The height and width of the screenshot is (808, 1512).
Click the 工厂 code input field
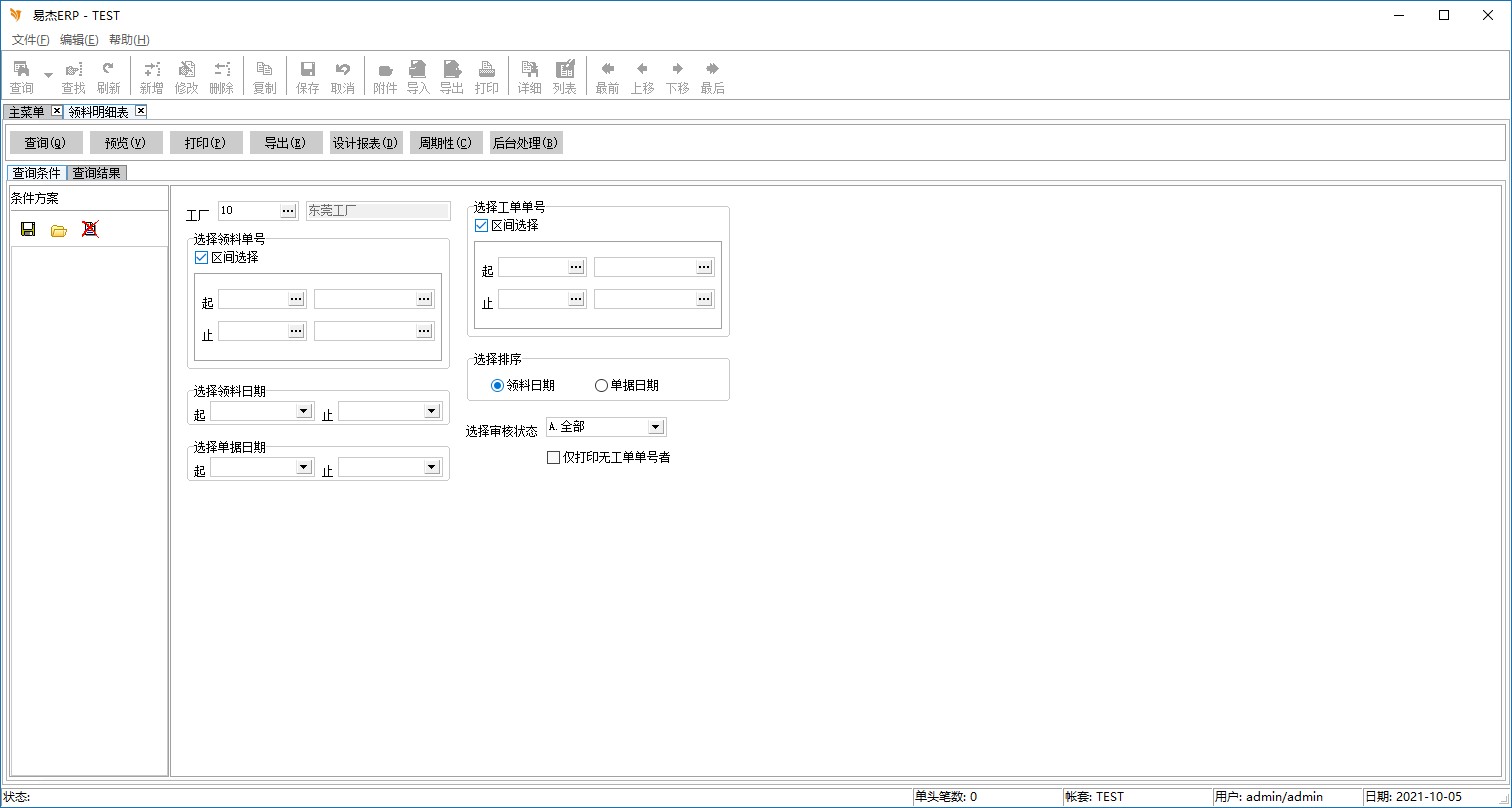[x=248, y=210]
